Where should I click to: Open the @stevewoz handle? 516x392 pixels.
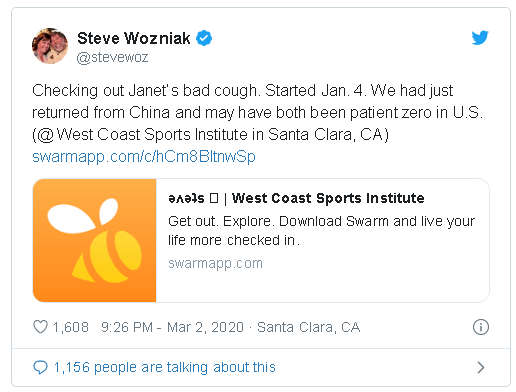click(x=112, y=57)
